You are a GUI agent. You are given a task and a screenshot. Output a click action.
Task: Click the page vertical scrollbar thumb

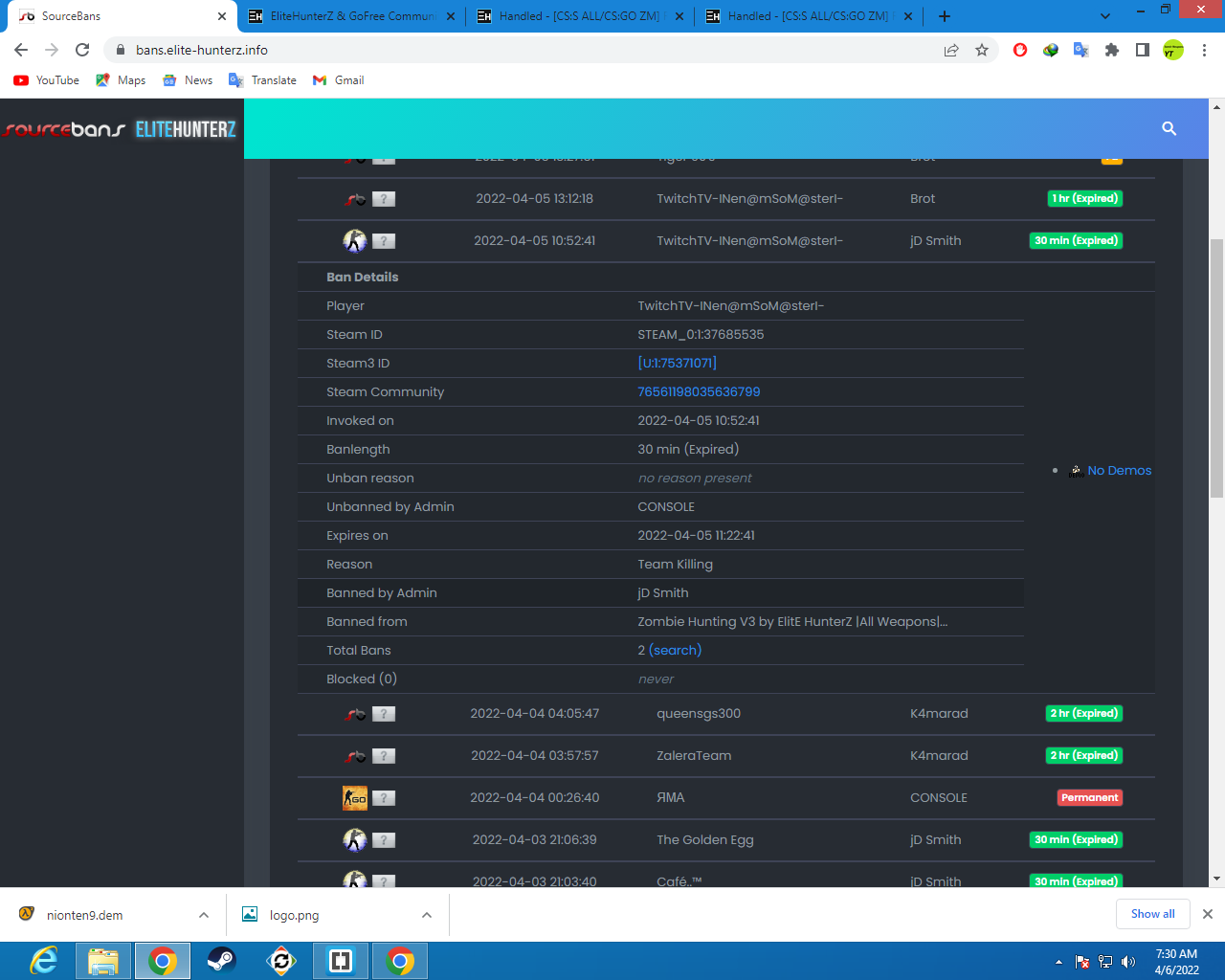point(1216,368)
